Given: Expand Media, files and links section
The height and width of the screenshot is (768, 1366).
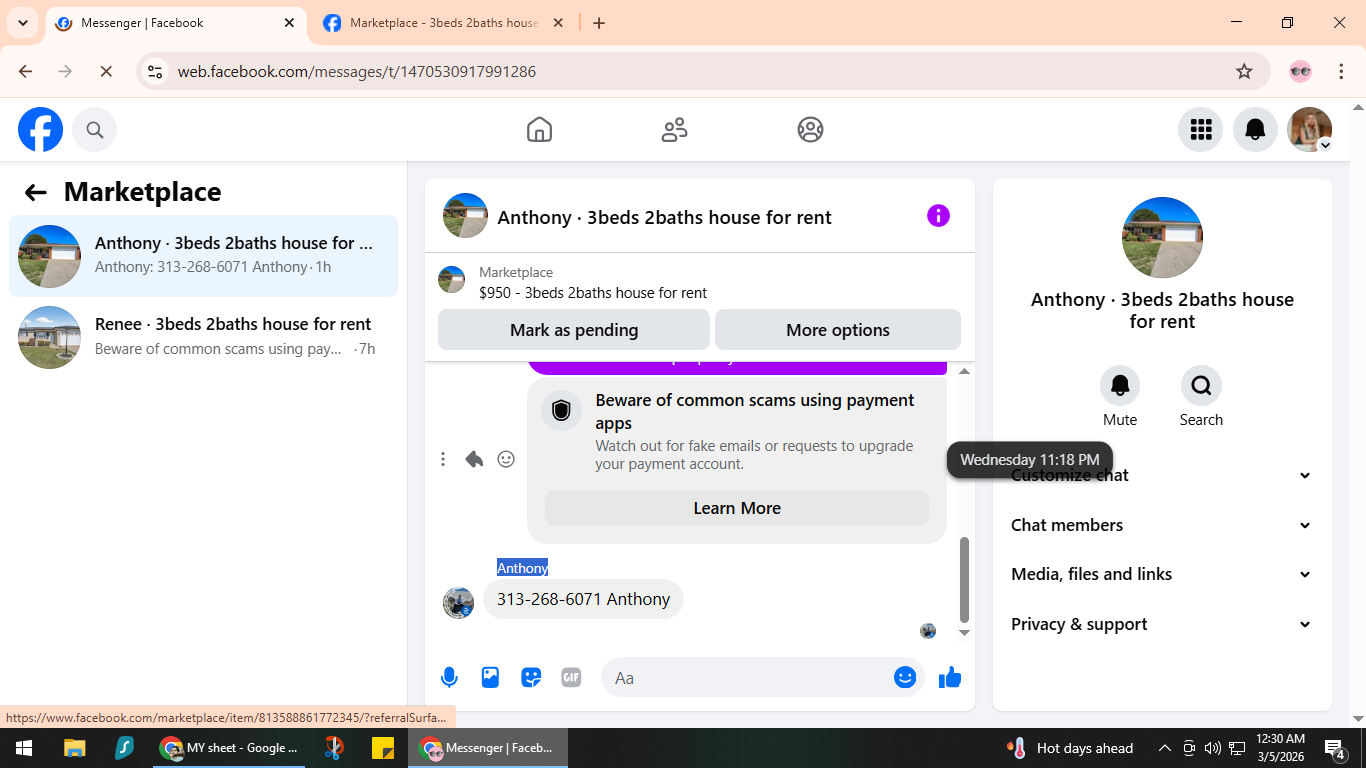Looking at the screenshot, I should [x=1161, y=574].
